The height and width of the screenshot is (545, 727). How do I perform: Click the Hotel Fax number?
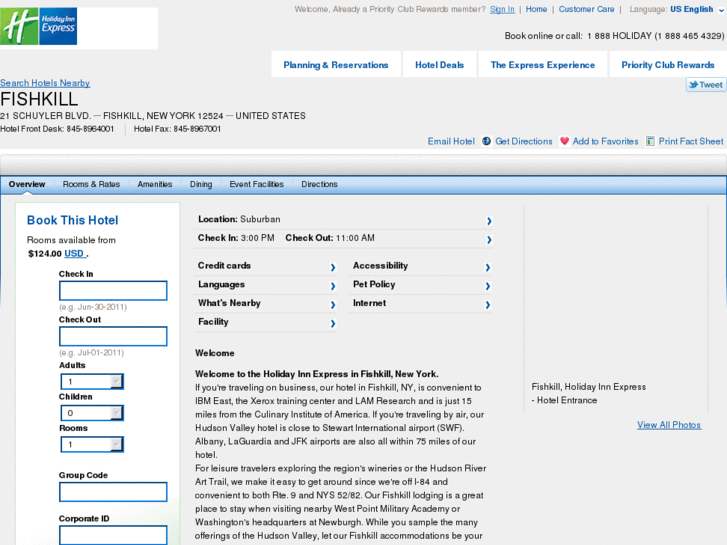tap(197, 129)
